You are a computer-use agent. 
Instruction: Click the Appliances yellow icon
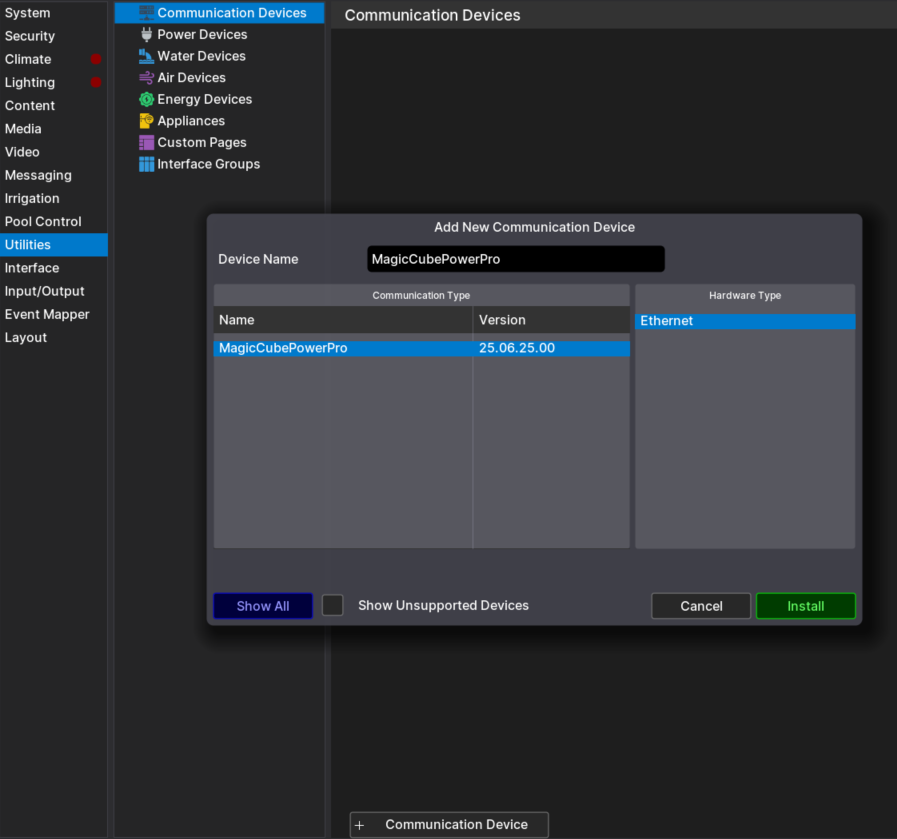(x=146, y=121)
